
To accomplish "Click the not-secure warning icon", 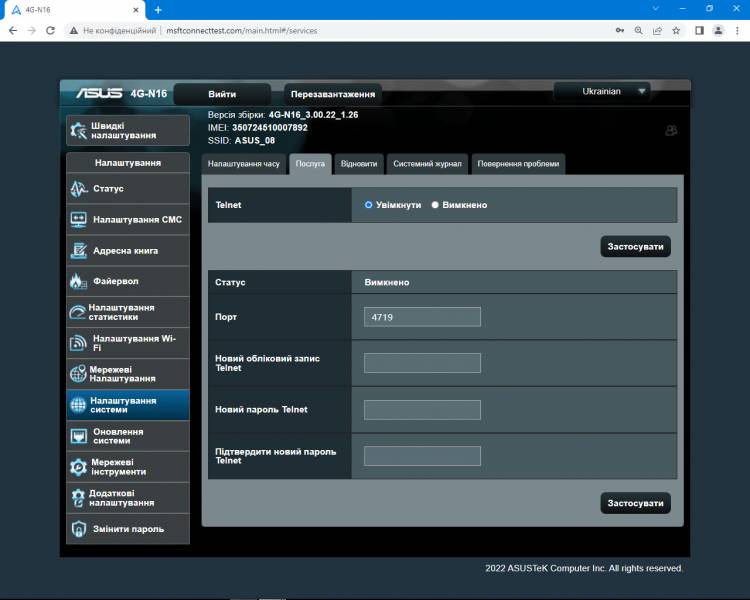I will tap(74, 31).
